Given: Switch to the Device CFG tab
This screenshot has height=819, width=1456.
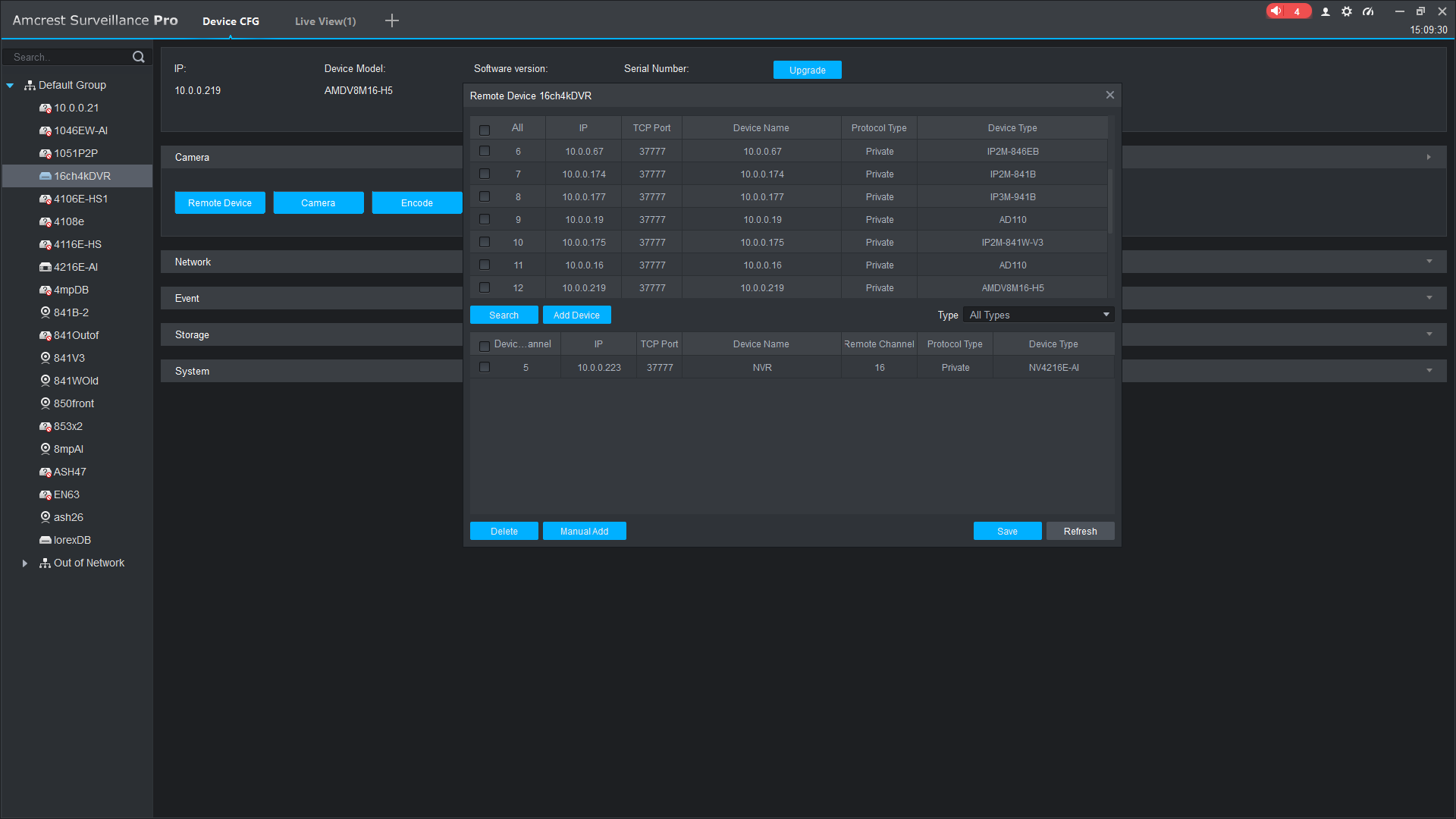Looking at the screenshot, I should tap(231, 21).
